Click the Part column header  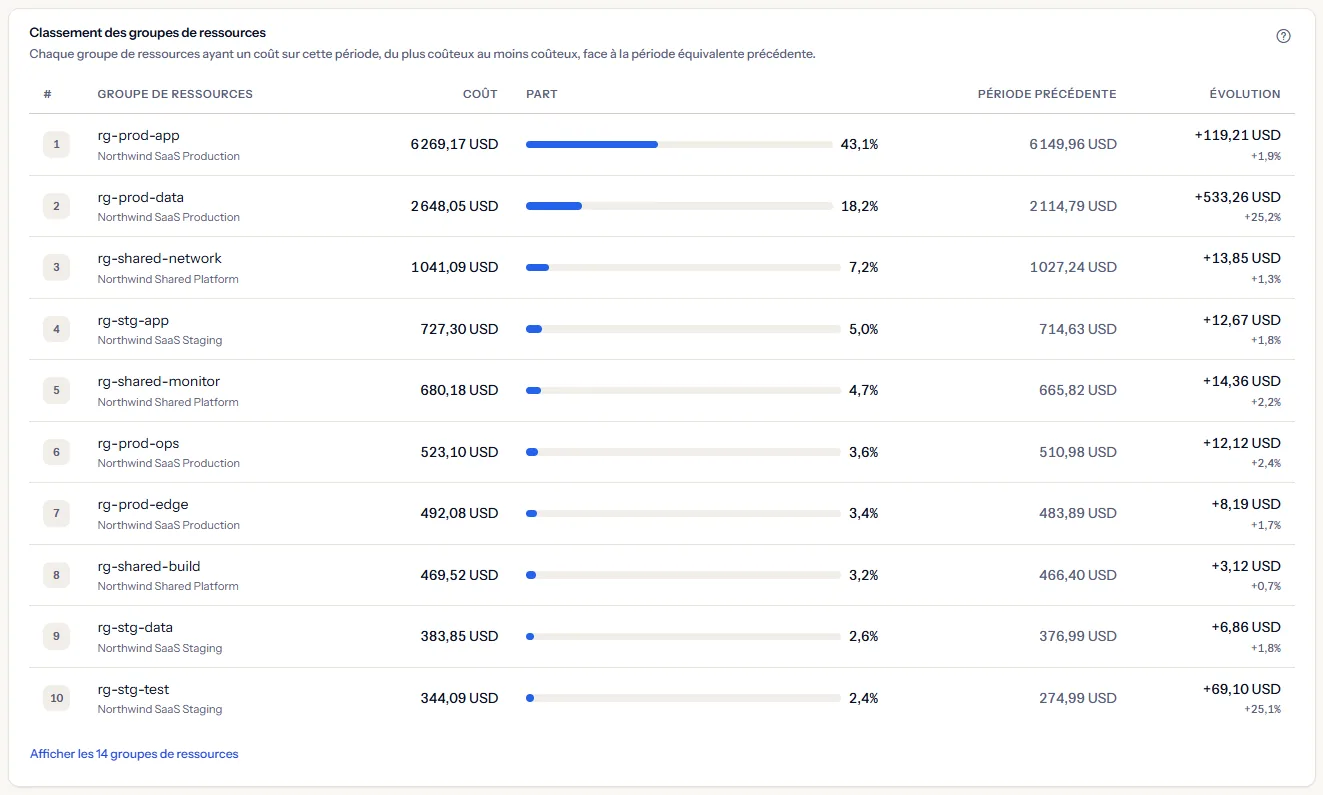point(542,94)
